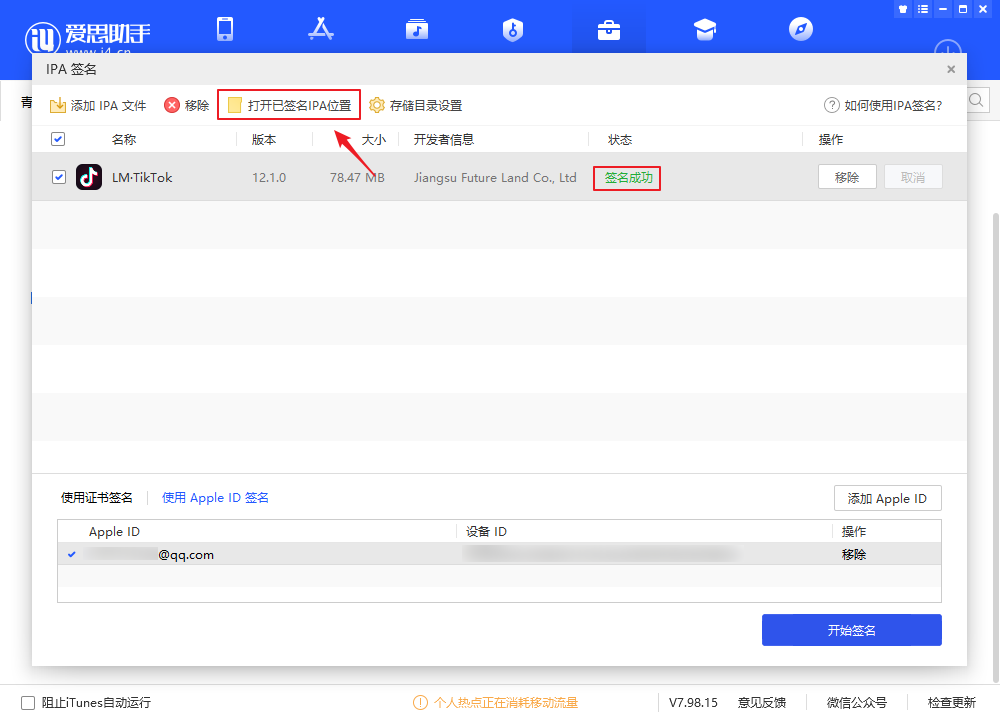The height and width of the screenshot is (719, 1000).
Task: Open the compass browser icon
Action: [x=800, y=29]
